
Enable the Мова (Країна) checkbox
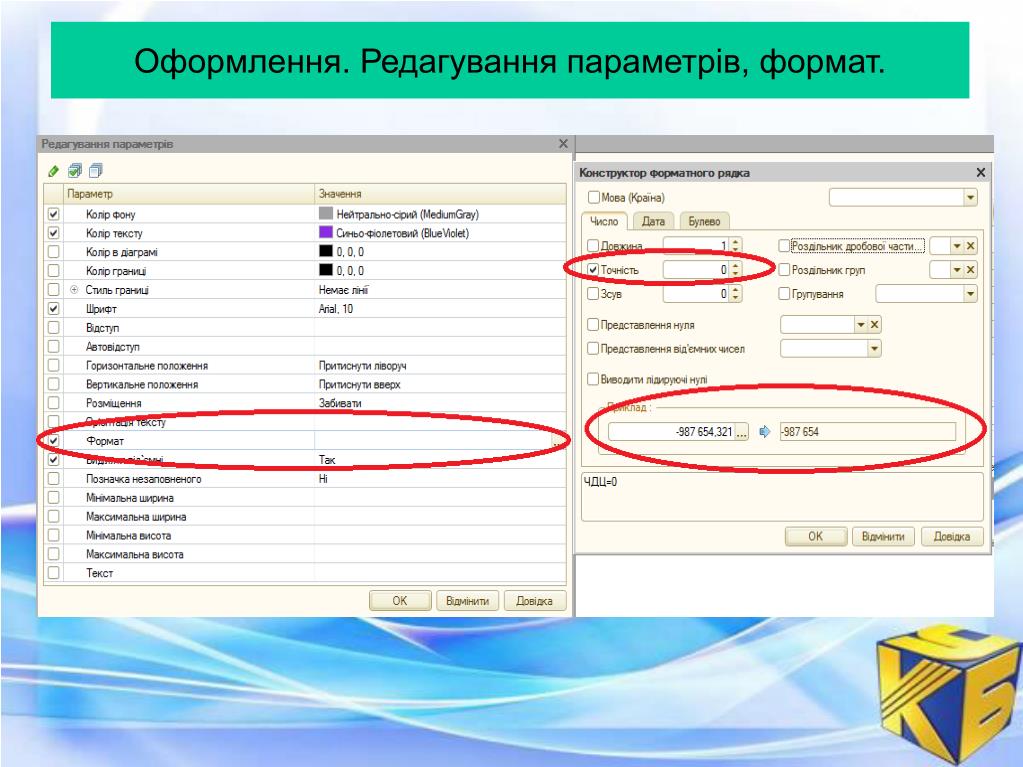594,197
